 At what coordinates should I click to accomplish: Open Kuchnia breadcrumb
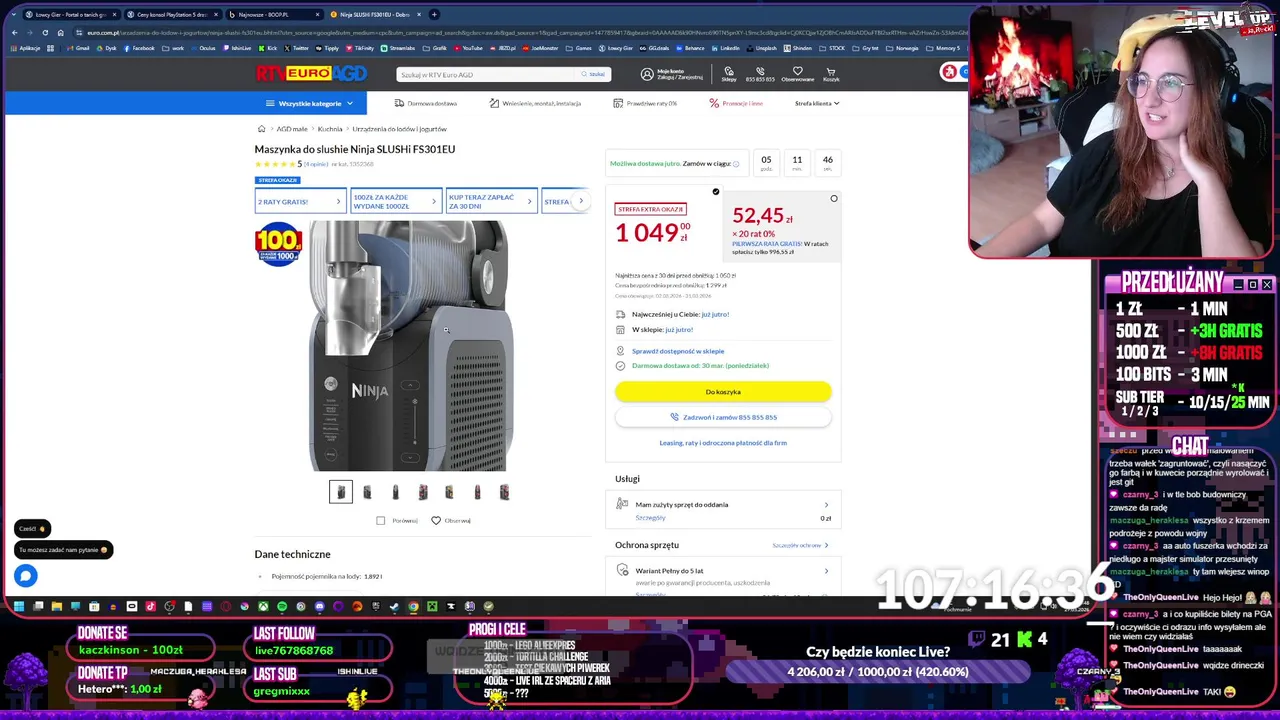330,129
